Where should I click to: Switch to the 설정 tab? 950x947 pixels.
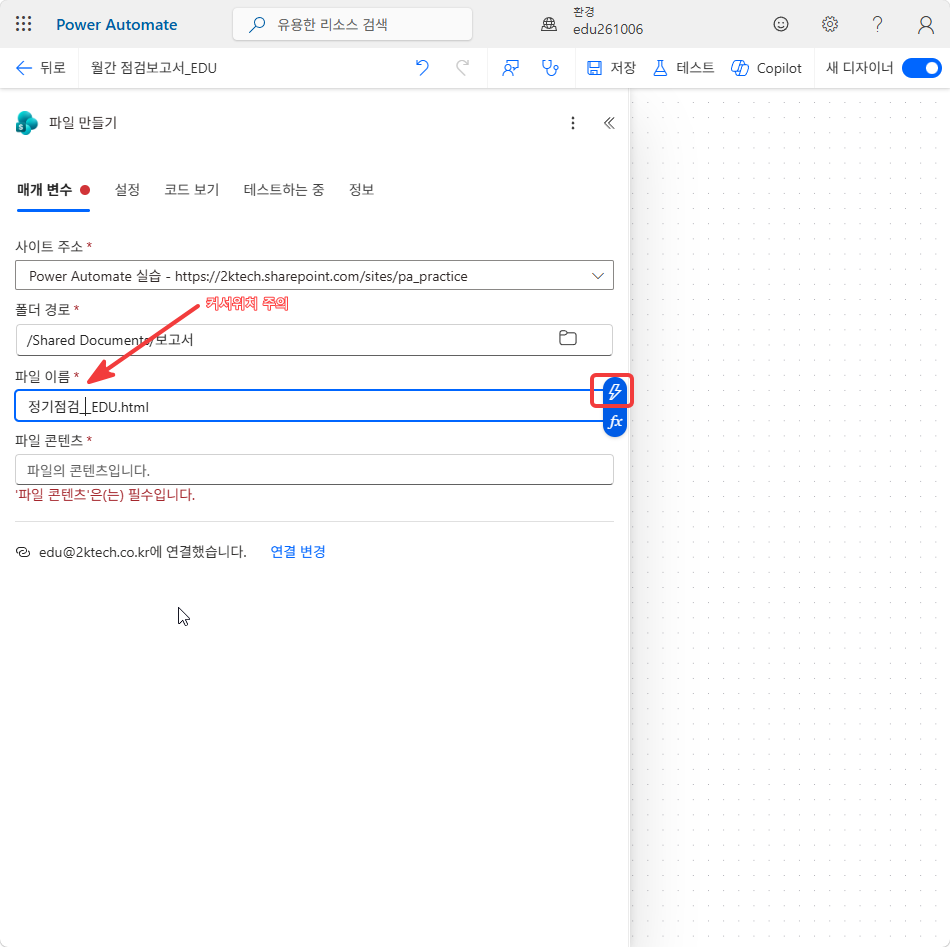click(127, 190)
